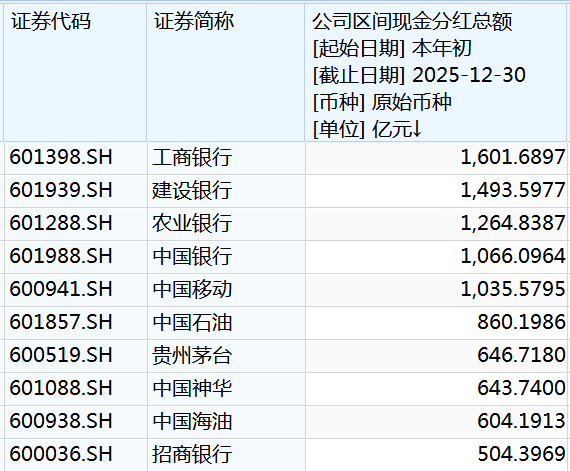Select name cell 中国银行
The image size is (570, 471).
click(226, 257)
